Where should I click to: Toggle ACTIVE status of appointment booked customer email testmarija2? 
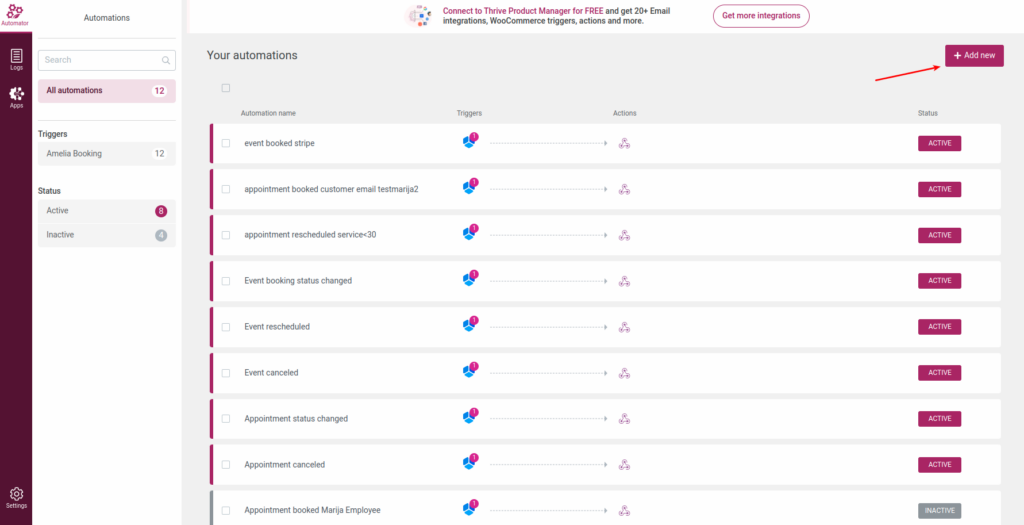click(940, 189)
